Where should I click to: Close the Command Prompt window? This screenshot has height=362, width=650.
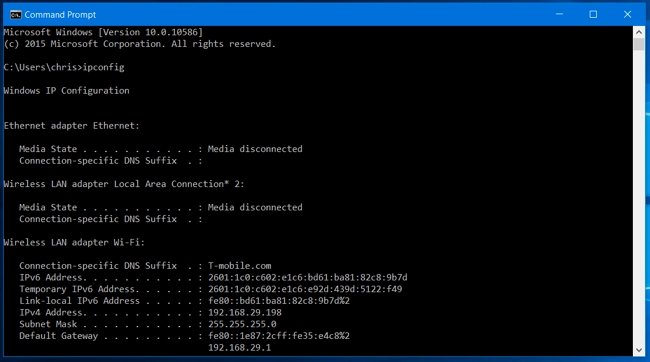tap(627, 15)
